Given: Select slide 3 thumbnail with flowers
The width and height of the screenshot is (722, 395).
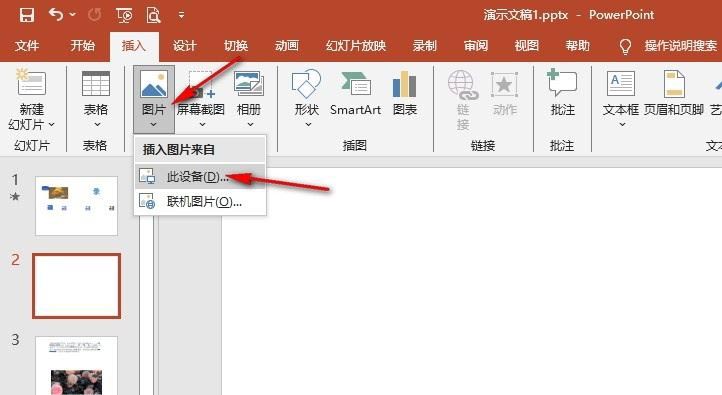Looking at the screenshot, I should coord(76,366).
